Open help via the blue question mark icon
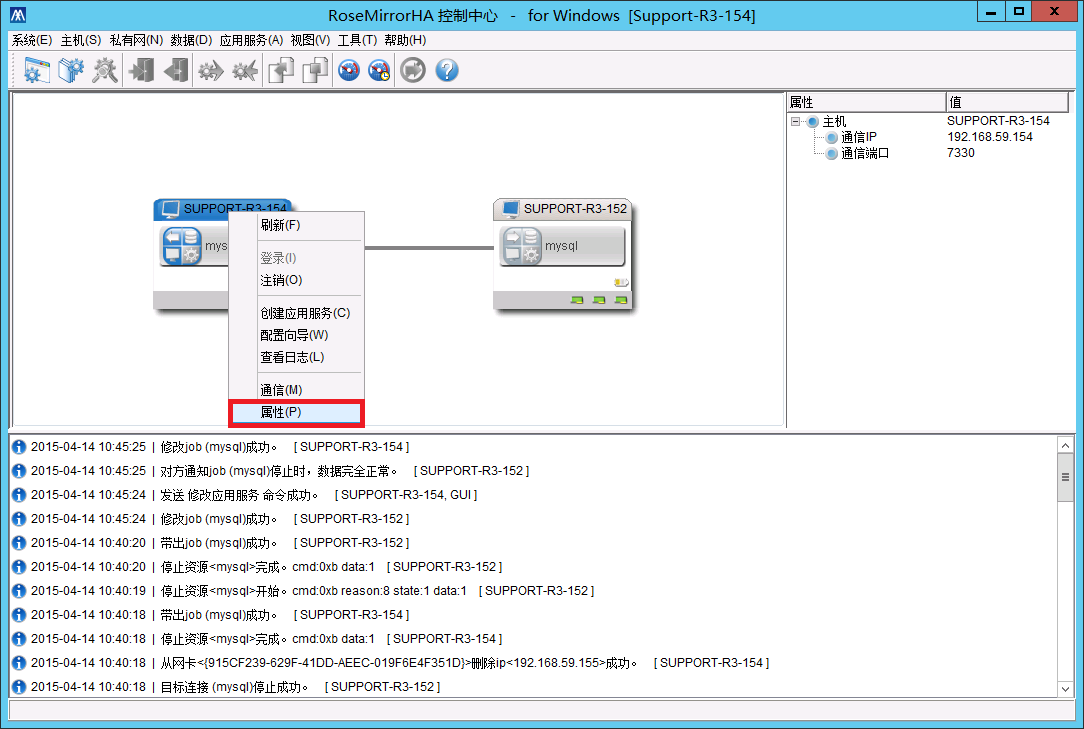 pyautogui.click(x=446, y=70)
